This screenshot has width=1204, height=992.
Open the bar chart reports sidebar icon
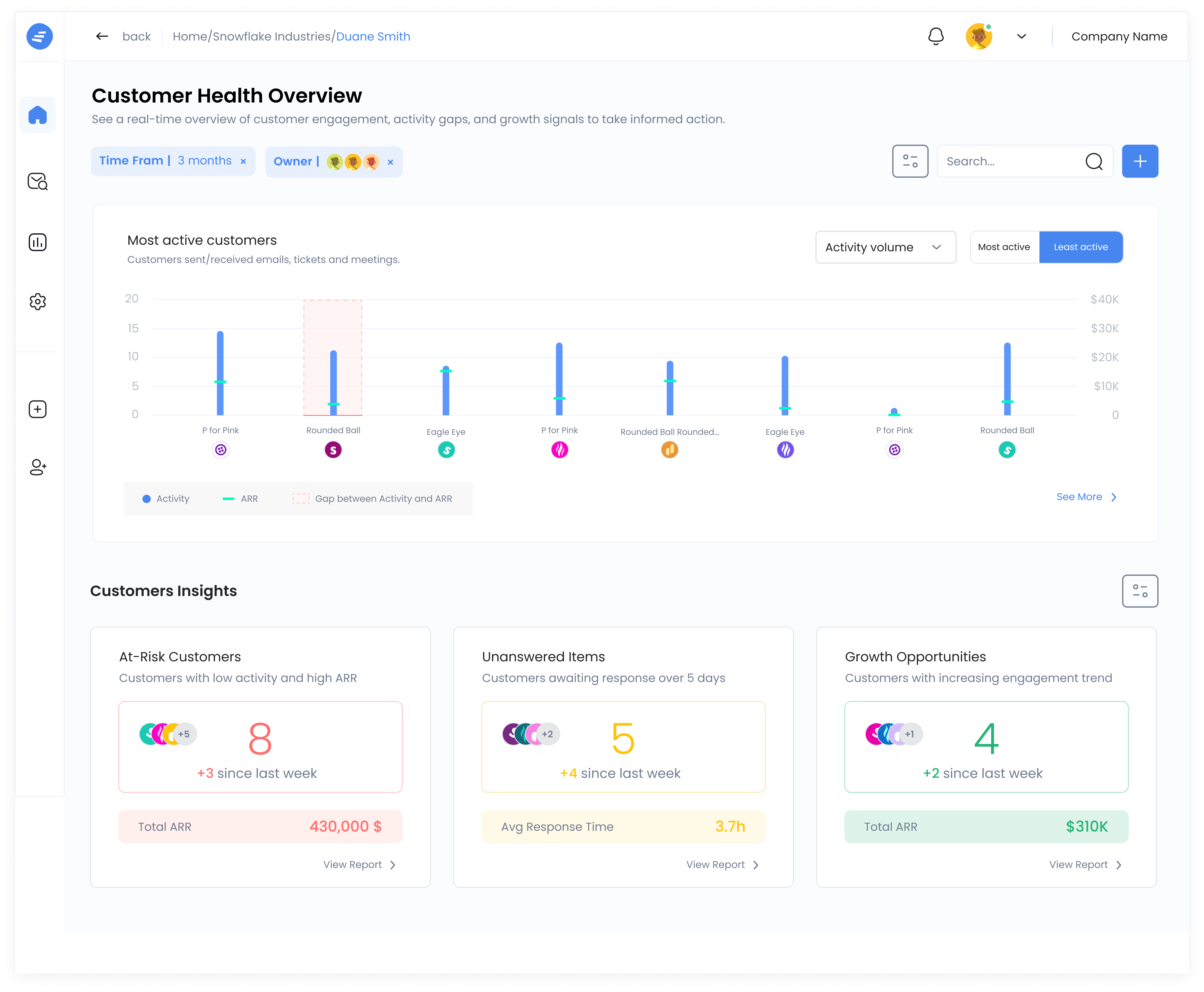38,242
